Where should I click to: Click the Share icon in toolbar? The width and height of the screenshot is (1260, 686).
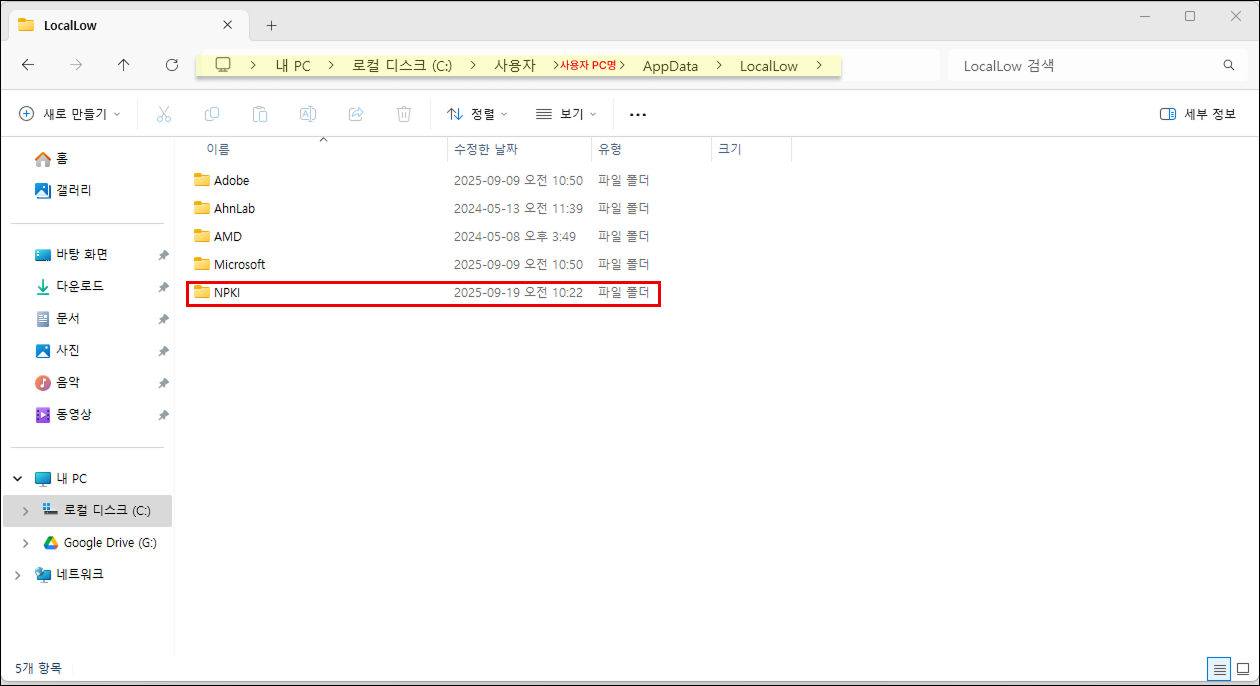(x=356, y=114)
